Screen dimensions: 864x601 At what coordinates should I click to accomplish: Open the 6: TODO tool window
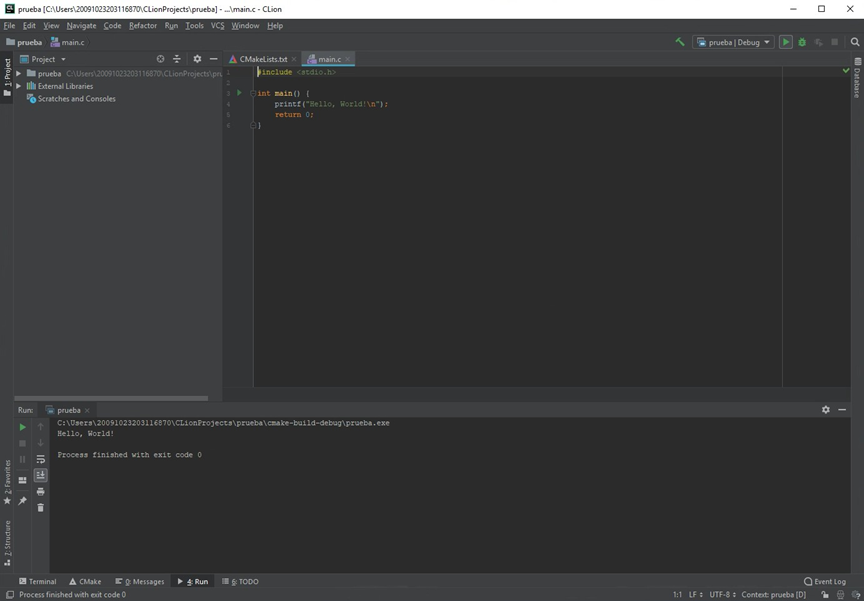[x=240, y=581]
